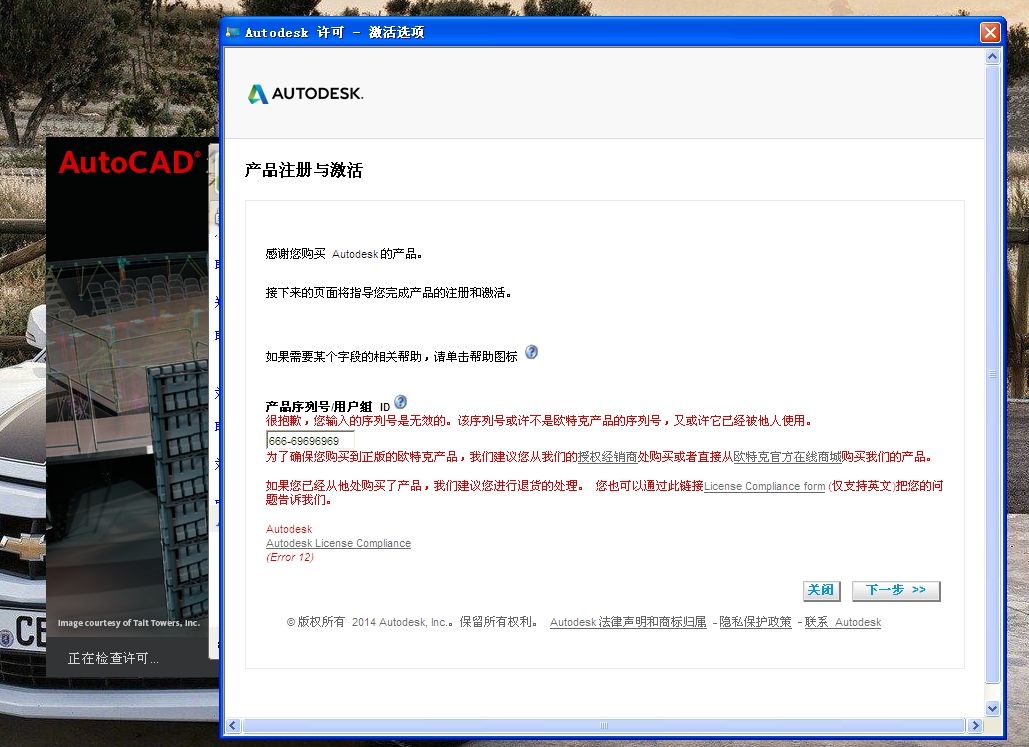The width and height of the screenshot is (1029, 747).
Task: Click the horizontal scrollbar thumb
Action: point(604,725)
